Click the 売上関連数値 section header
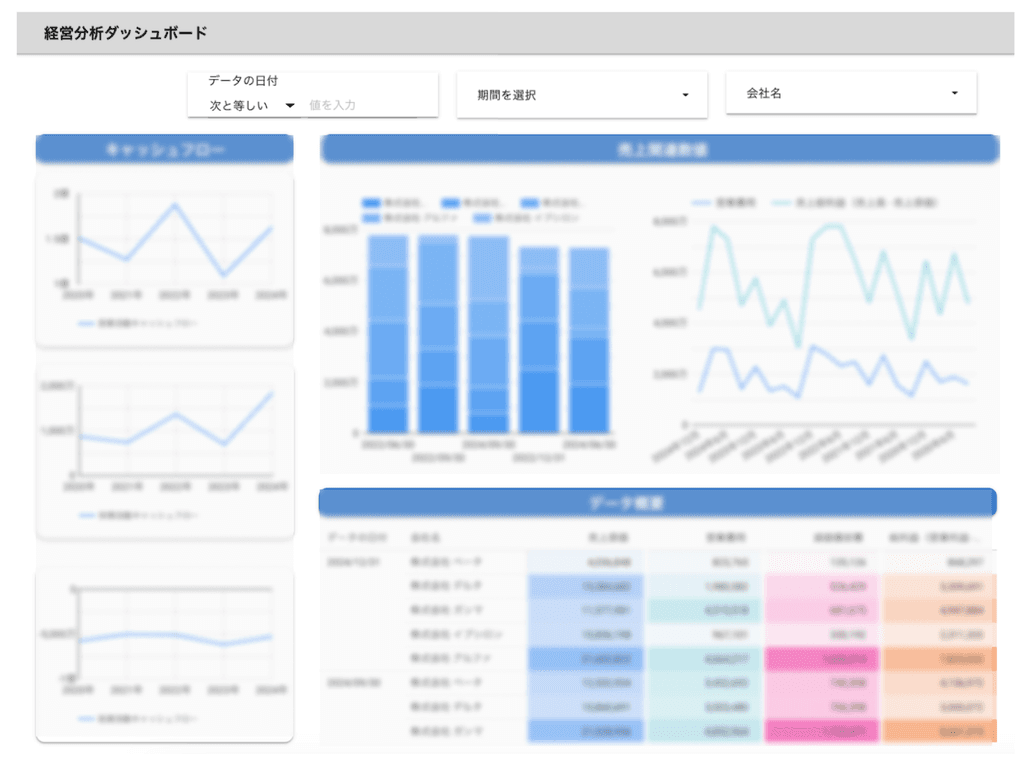This screenshot has width=1024, height=759. (x=658, y=150)
